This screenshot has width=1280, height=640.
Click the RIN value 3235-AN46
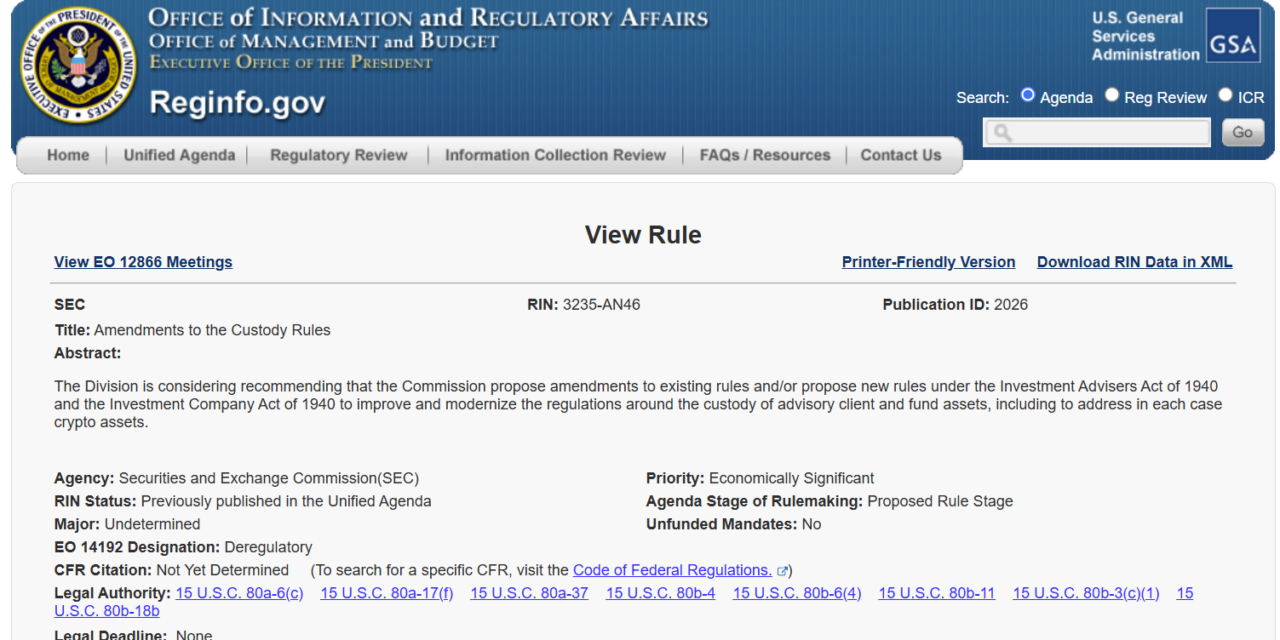pyautogui.click(x=601, y=304)
